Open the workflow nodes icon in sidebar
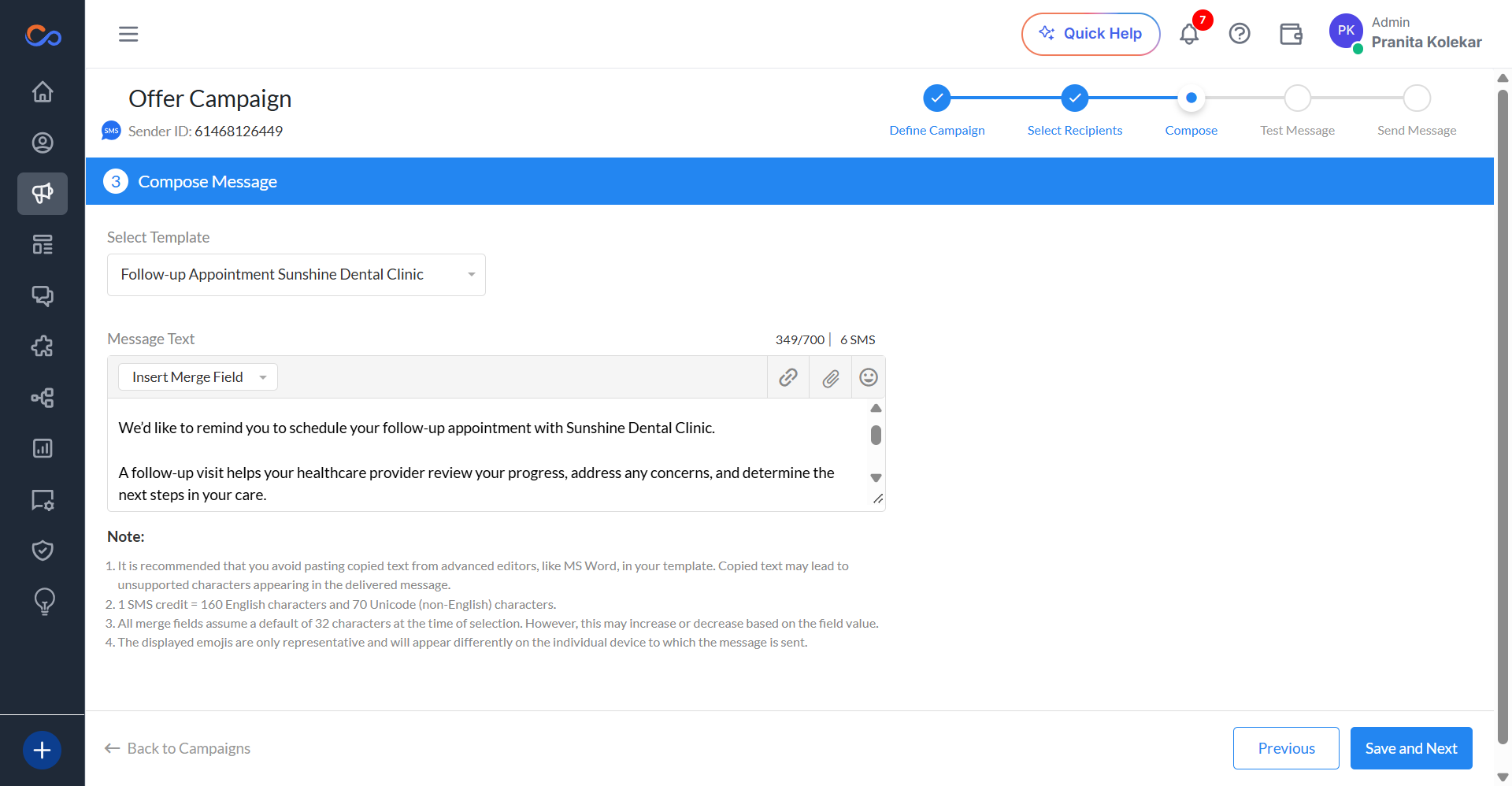This screenshot has height=786, width=1512. 43,398
